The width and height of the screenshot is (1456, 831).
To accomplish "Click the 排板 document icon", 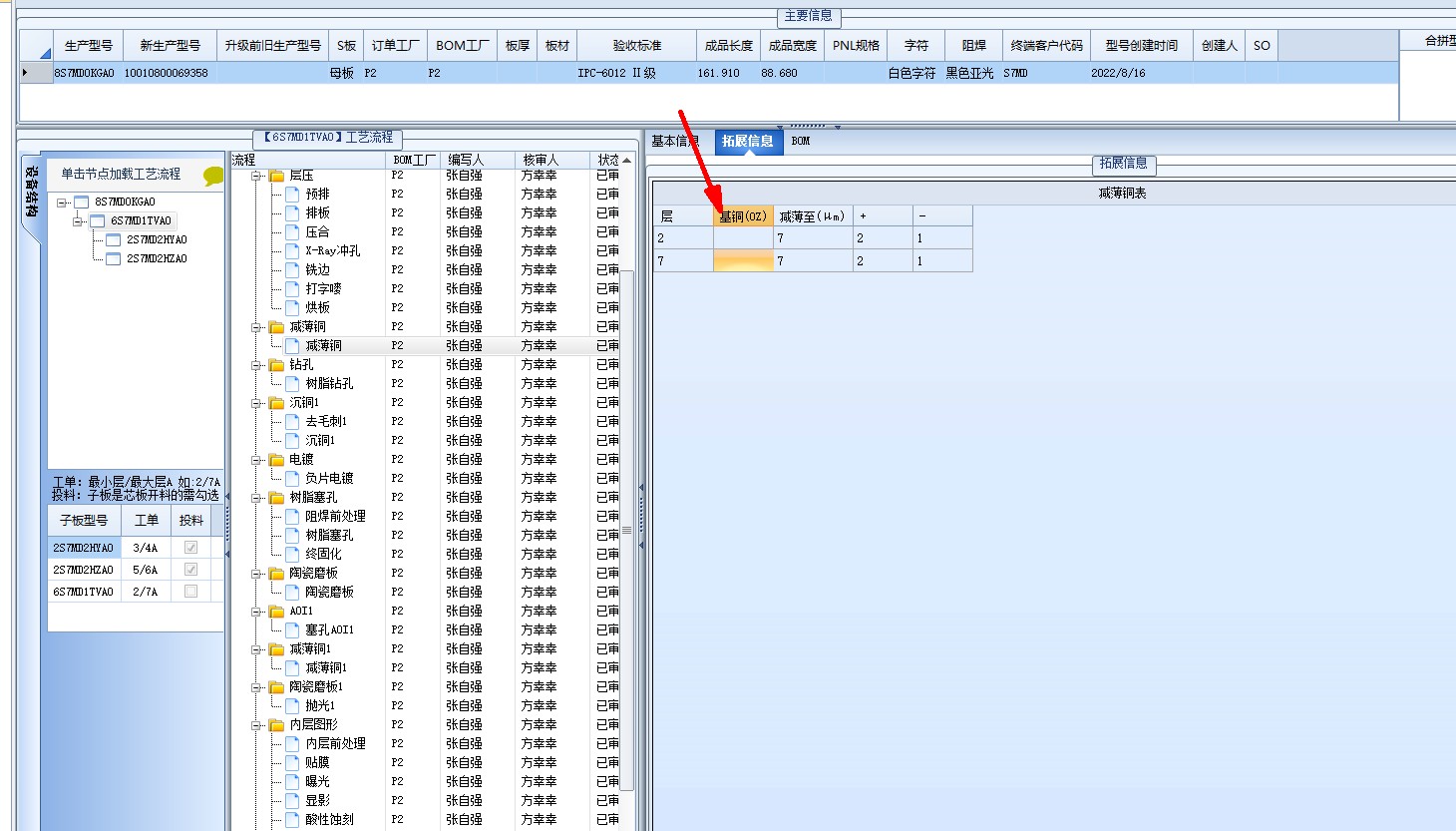I will pyautogui.click(x=292, y=212).
